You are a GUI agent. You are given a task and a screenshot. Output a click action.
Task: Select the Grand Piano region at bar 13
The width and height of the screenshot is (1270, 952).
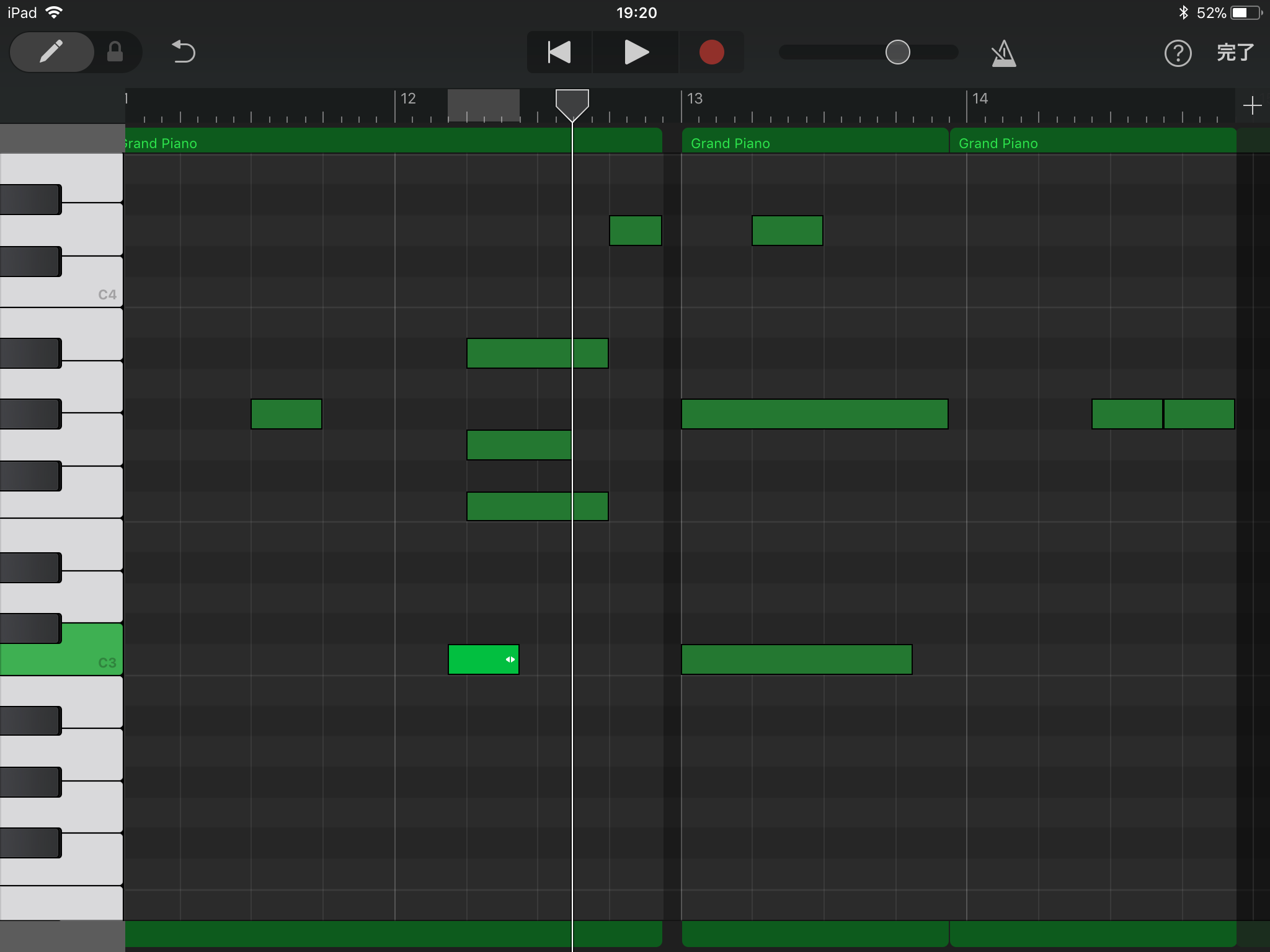click(x=815, y=141)
